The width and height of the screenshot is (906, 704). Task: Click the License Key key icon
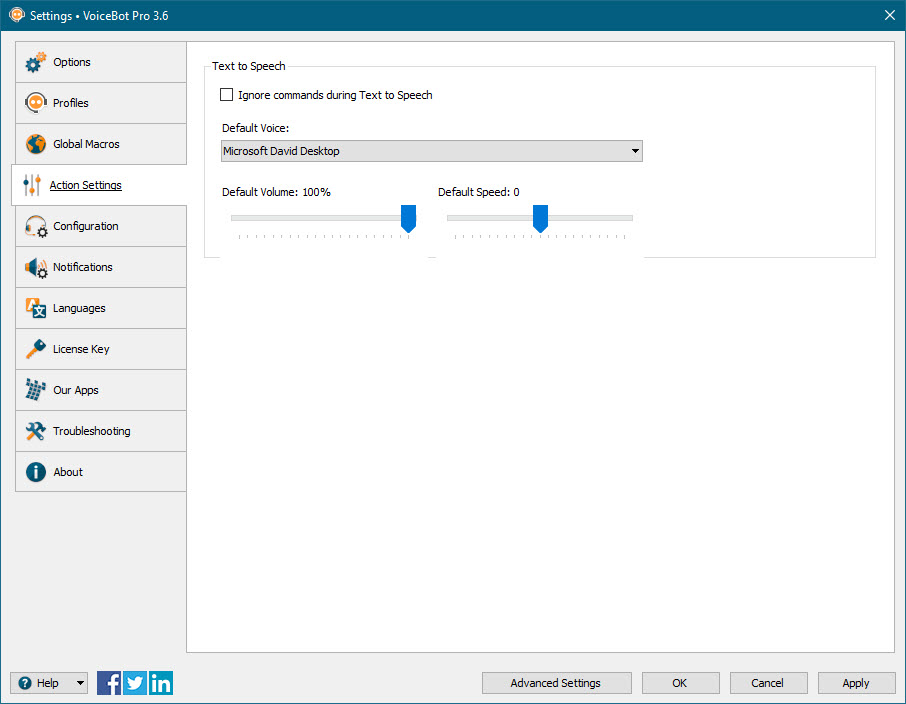tap(35, 349)
